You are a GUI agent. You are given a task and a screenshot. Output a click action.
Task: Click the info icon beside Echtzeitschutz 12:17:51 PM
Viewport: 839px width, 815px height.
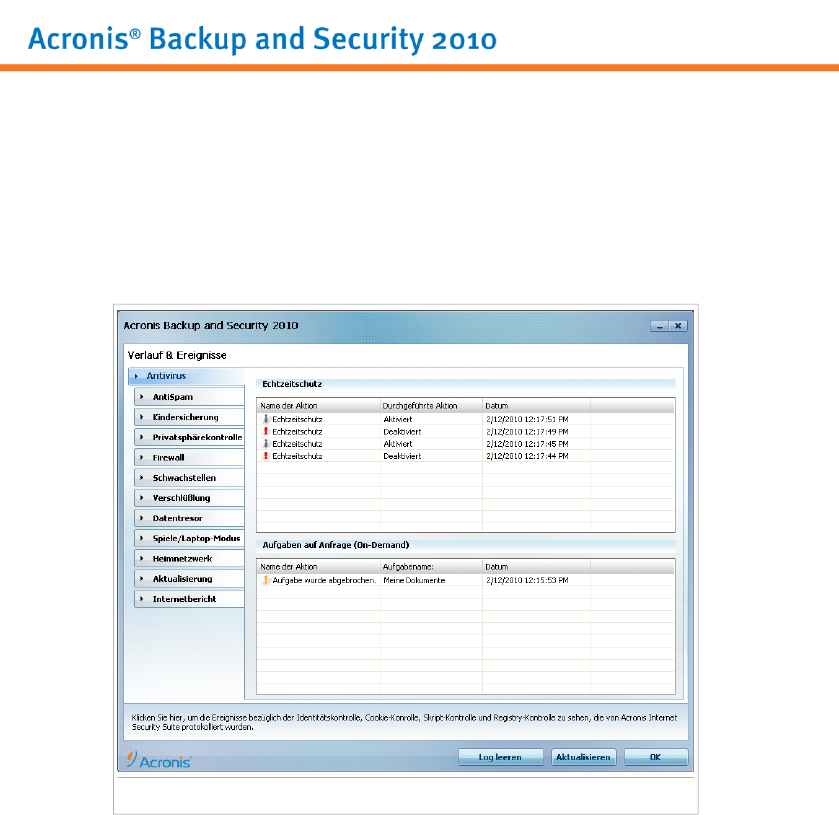(265, 419)
